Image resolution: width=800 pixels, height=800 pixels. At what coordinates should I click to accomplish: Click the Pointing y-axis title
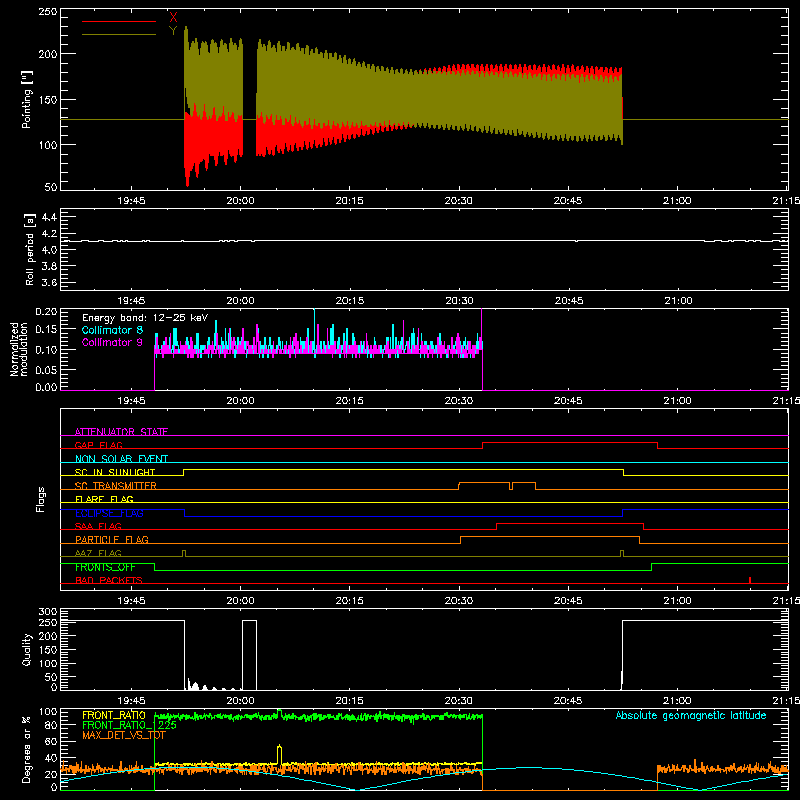[x=27, y=99]
